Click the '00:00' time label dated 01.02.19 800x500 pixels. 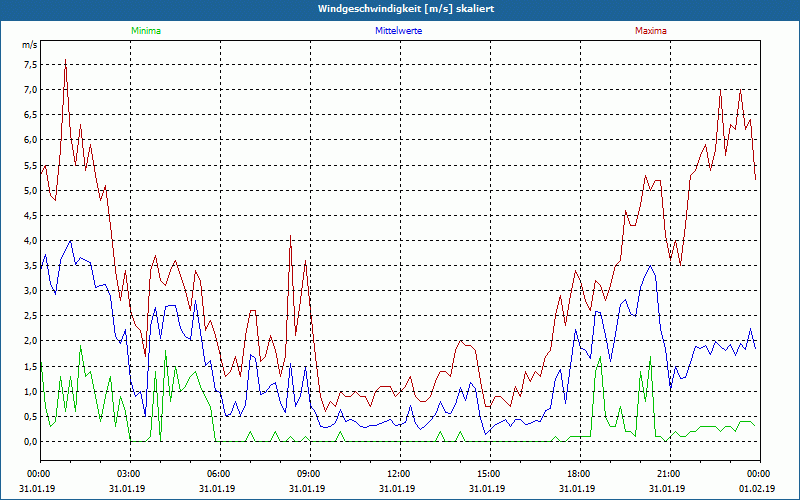760,474
